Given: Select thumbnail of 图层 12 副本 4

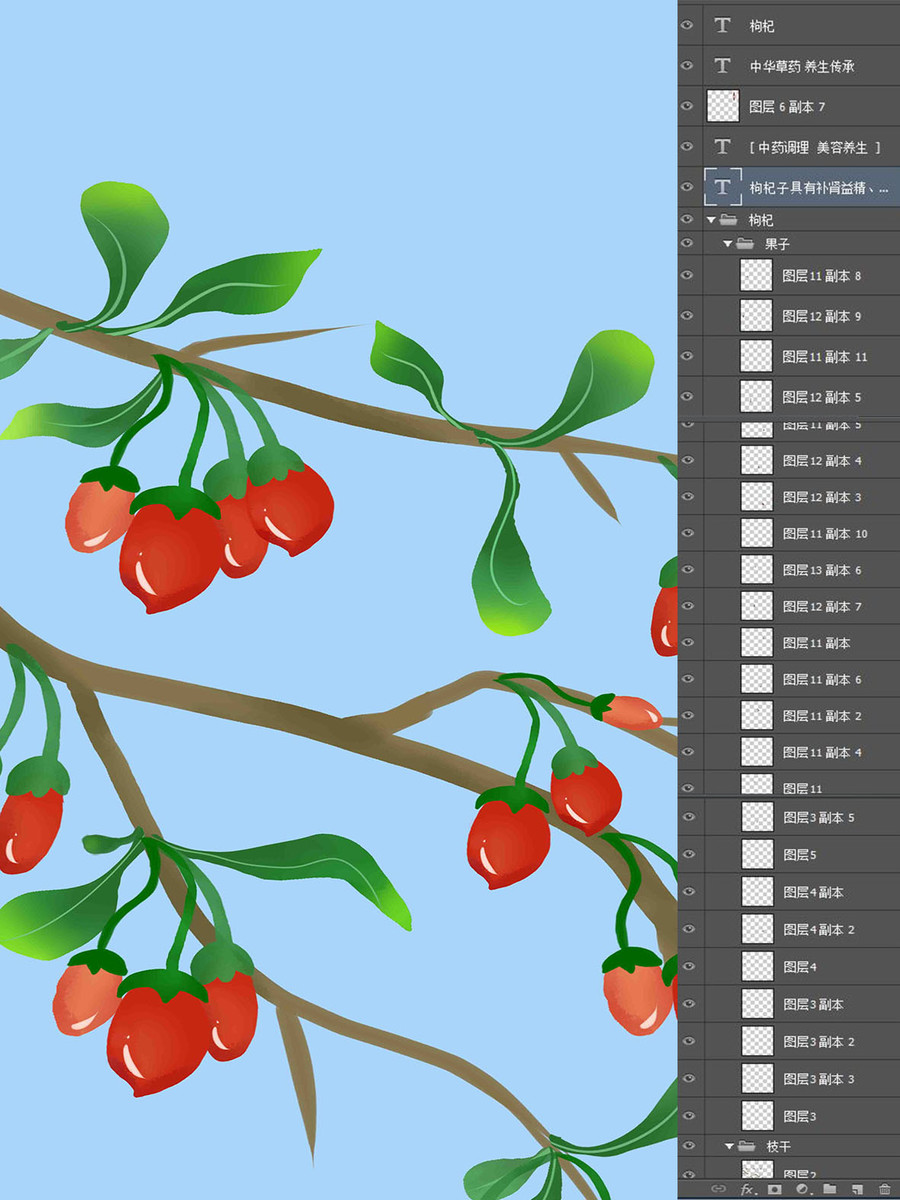Looking at the screenshot, I should [x=756, y=460].
